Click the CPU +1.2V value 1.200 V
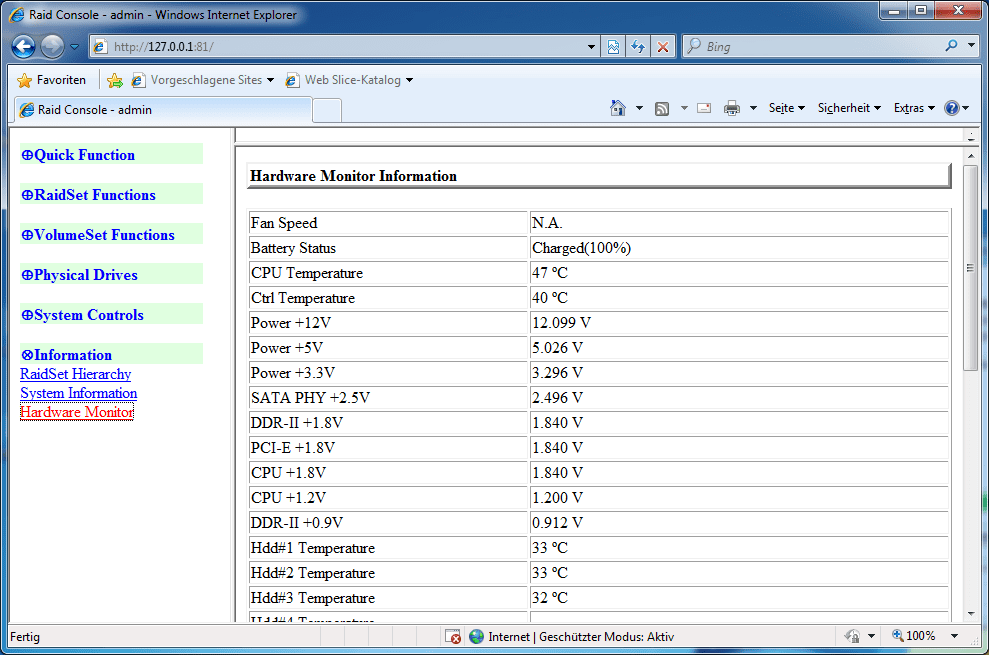 tap(557, 498)
